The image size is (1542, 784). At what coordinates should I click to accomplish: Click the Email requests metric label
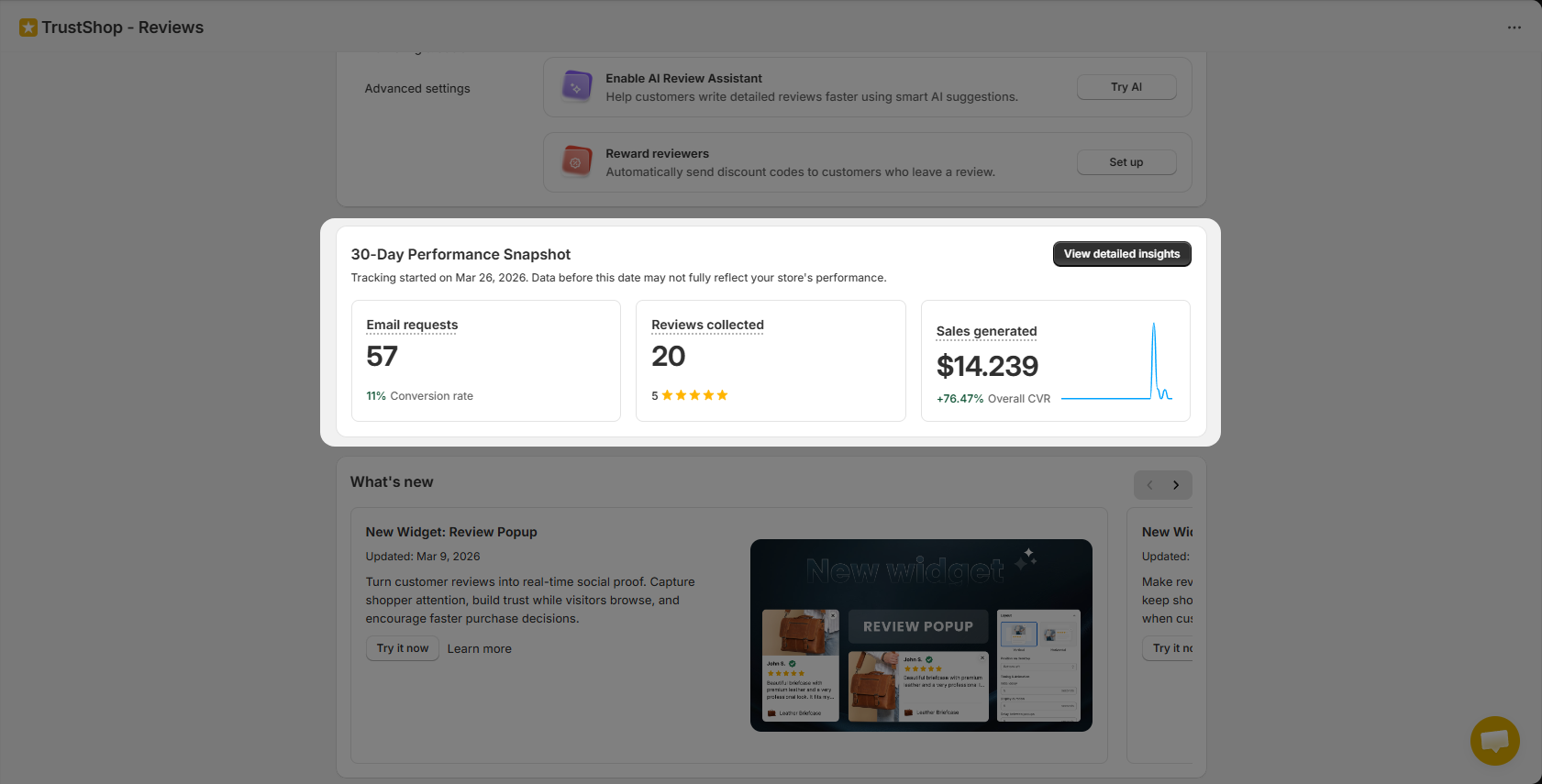[412, 325]
